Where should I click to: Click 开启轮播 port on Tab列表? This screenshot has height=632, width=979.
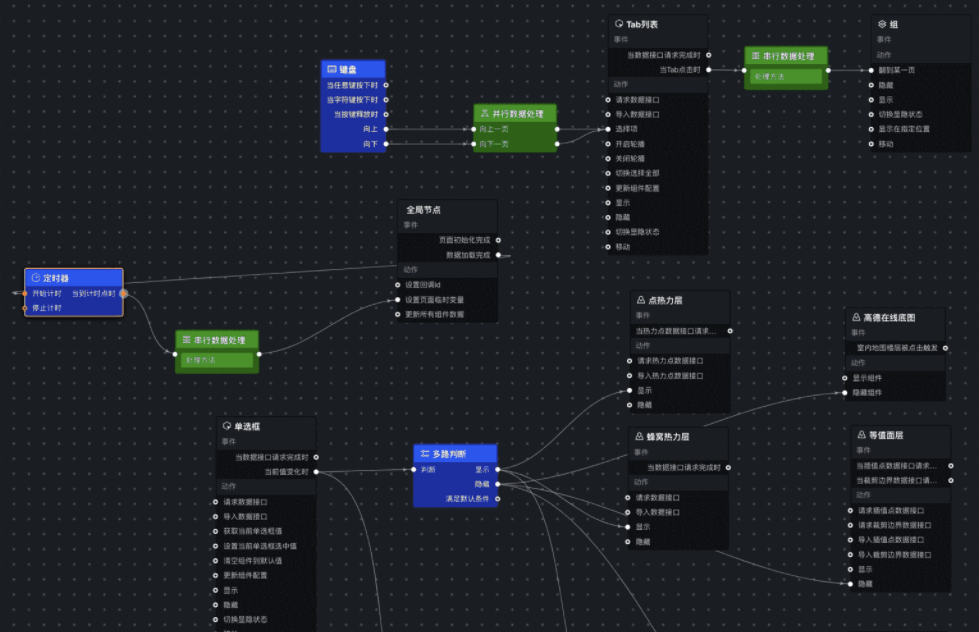[x=608, y=144]
